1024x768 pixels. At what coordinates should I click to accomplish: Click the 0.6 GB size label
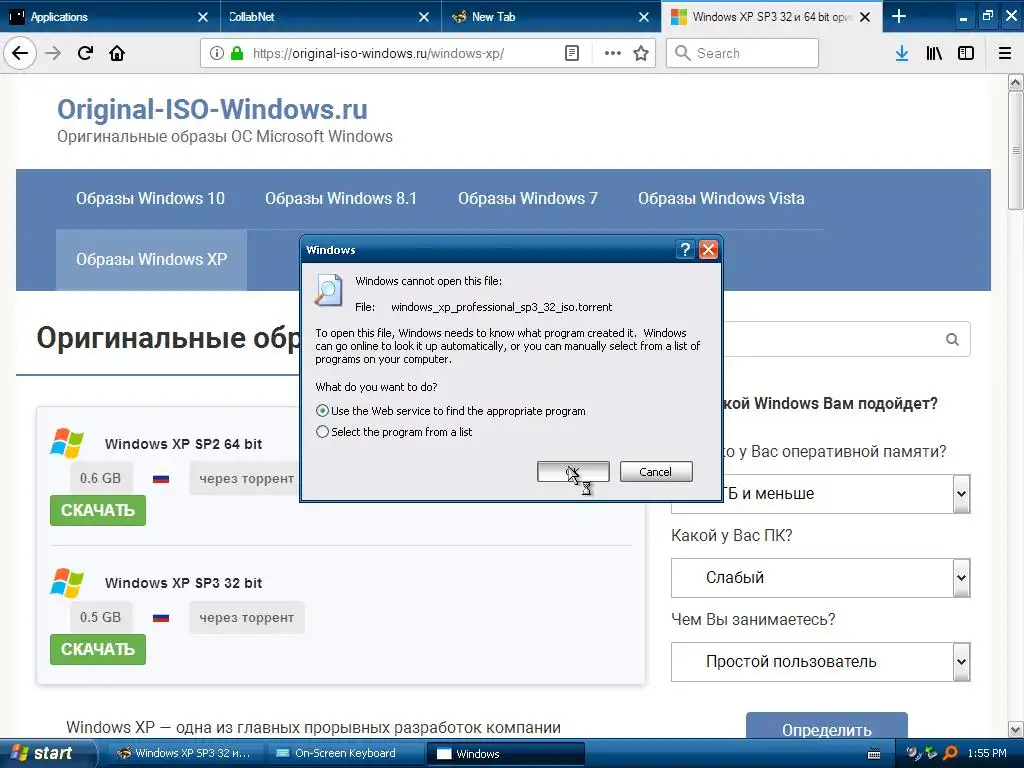coord(101,479)
